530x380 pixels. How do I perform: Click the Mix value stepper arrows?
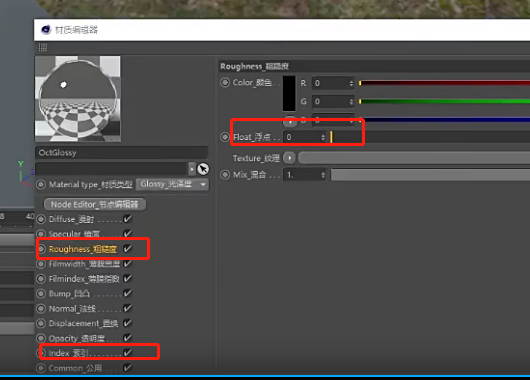[323, 175]
